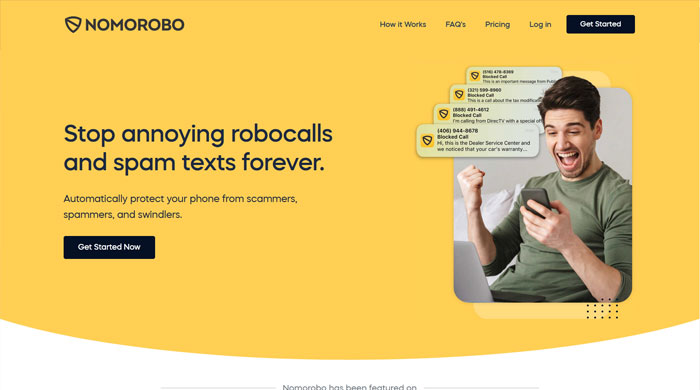Click shield icon on (516) 478-8369 notification
The height and width of the screenshot is (390, 700).
pyautogui.click(x=475, y=76)
